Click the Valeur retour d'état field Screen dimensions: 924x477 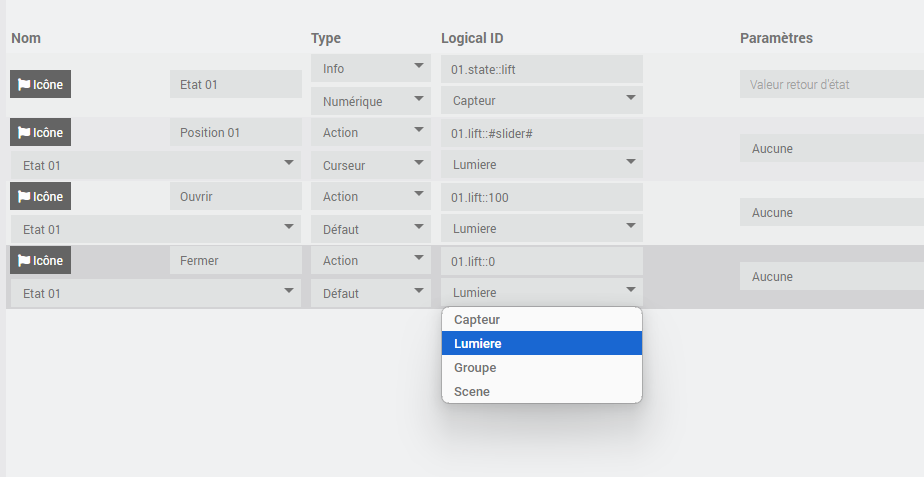831,85
